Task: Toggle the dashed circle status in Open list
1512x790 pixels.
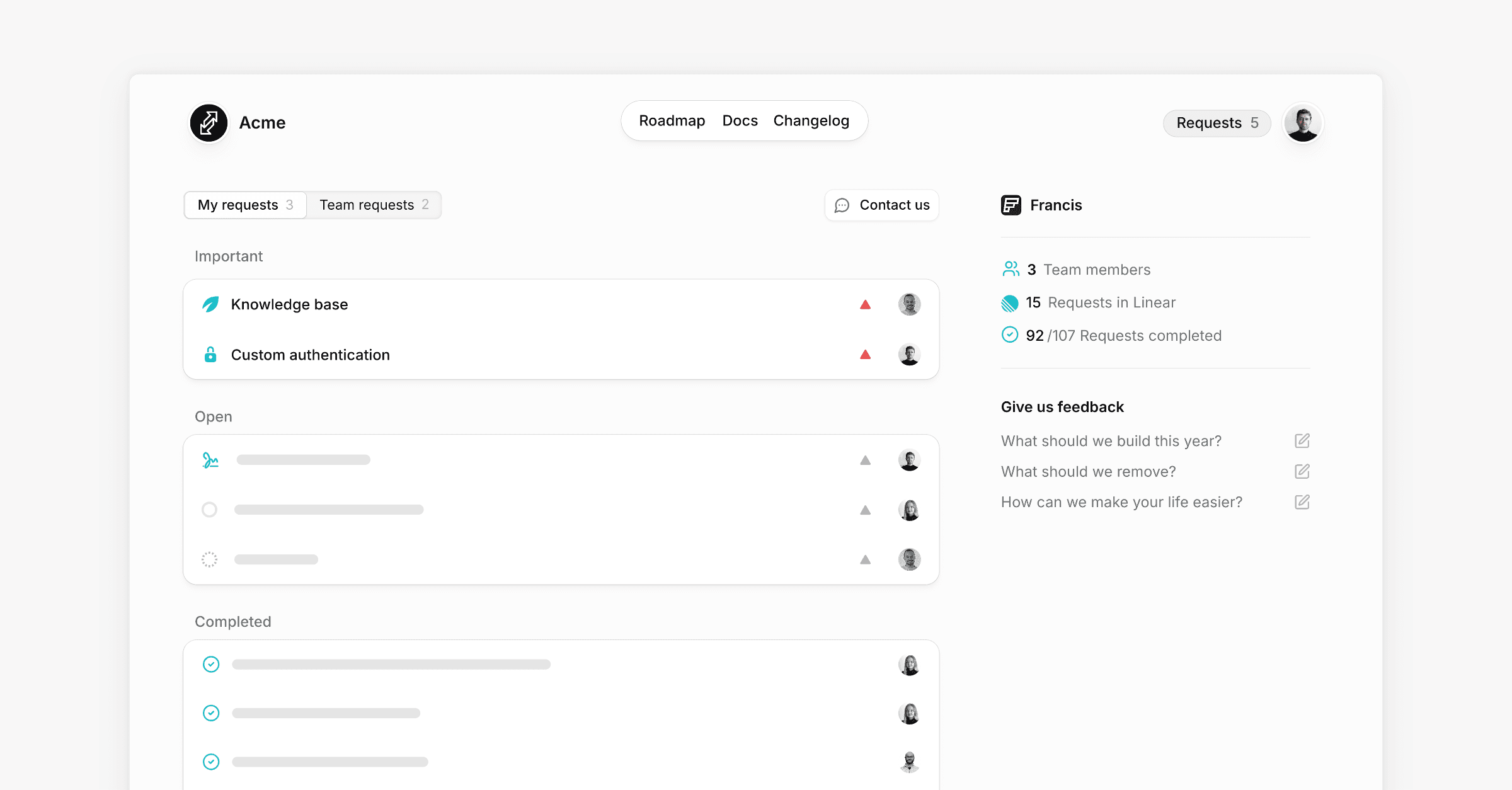Action: tap(209, 559)
